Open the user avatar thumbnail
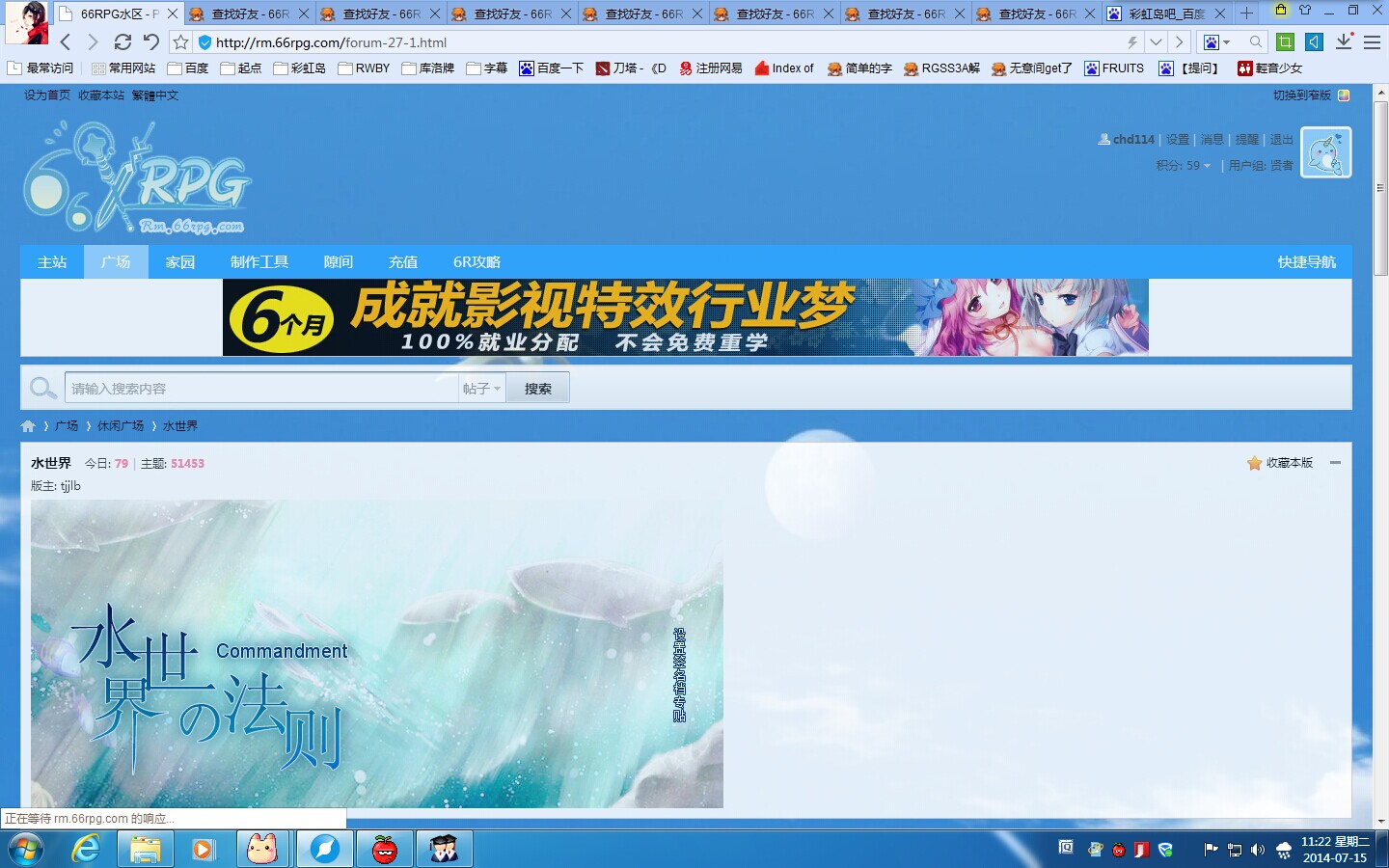Screen dimensions: 1389x868 pos(1326,152)
